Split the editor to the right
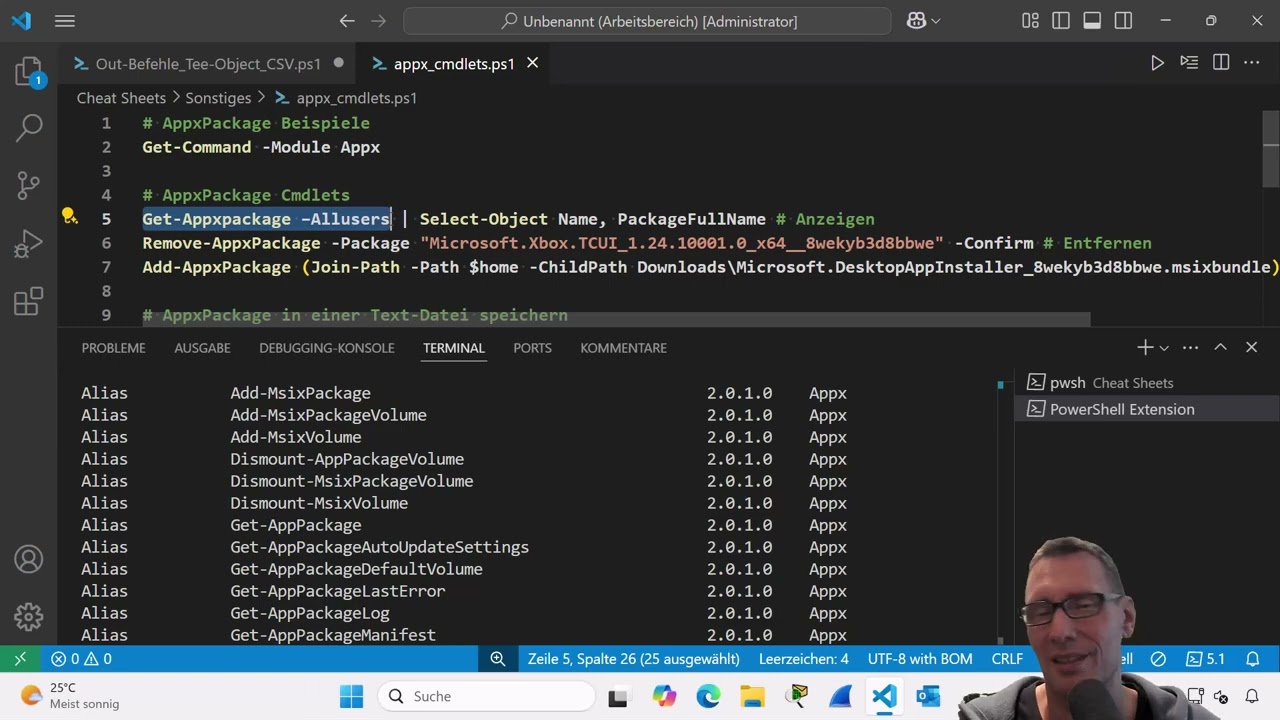 coord(1221,63)
